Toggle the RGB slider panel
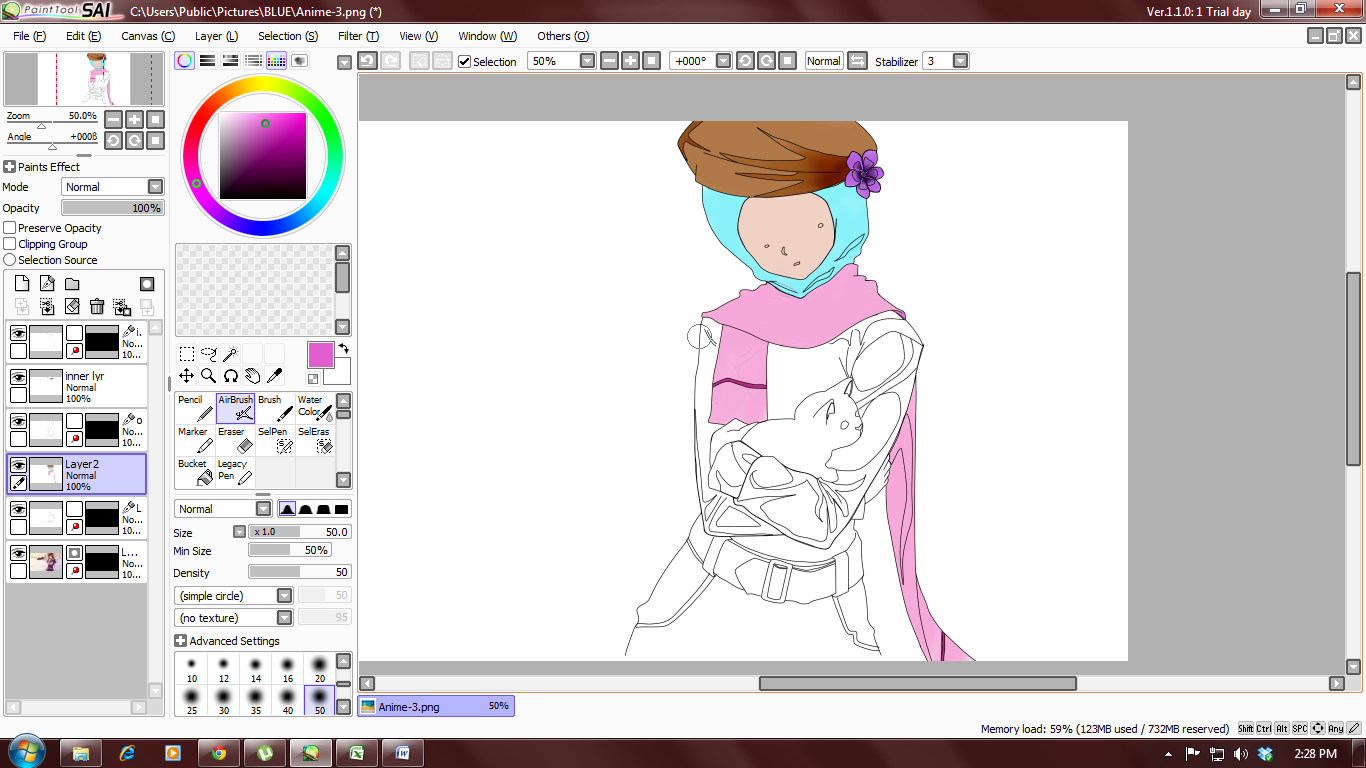1366x768 pixels. coord(208,61)
